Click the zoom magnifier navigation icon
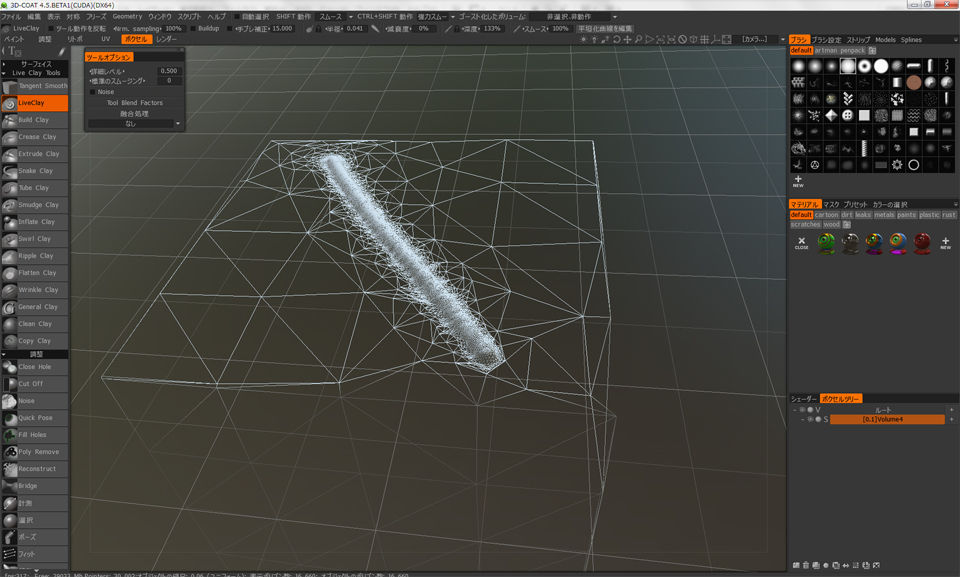The image size is (960, 577). click(x=638, y=39)
